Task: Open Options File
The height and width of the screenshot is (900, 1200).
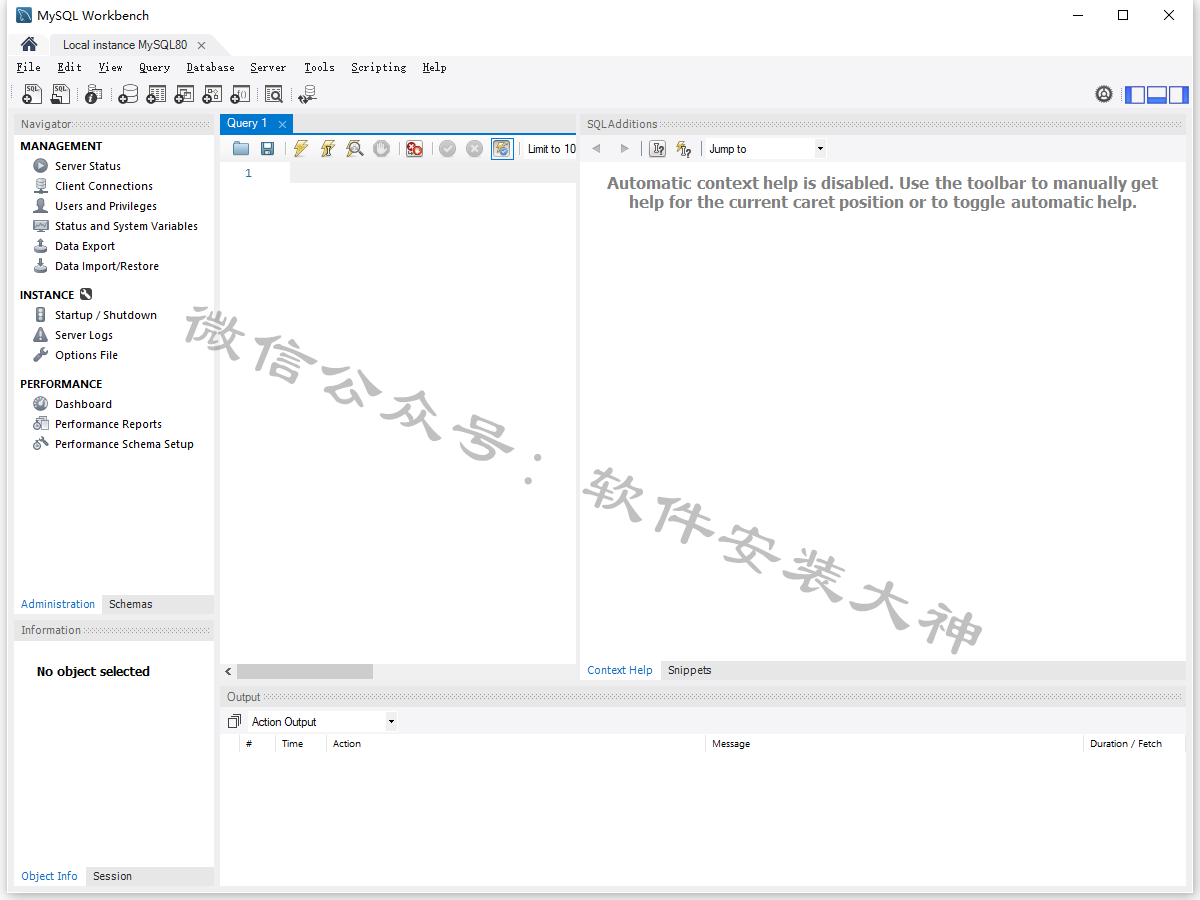Action: [x=86, y=355]
